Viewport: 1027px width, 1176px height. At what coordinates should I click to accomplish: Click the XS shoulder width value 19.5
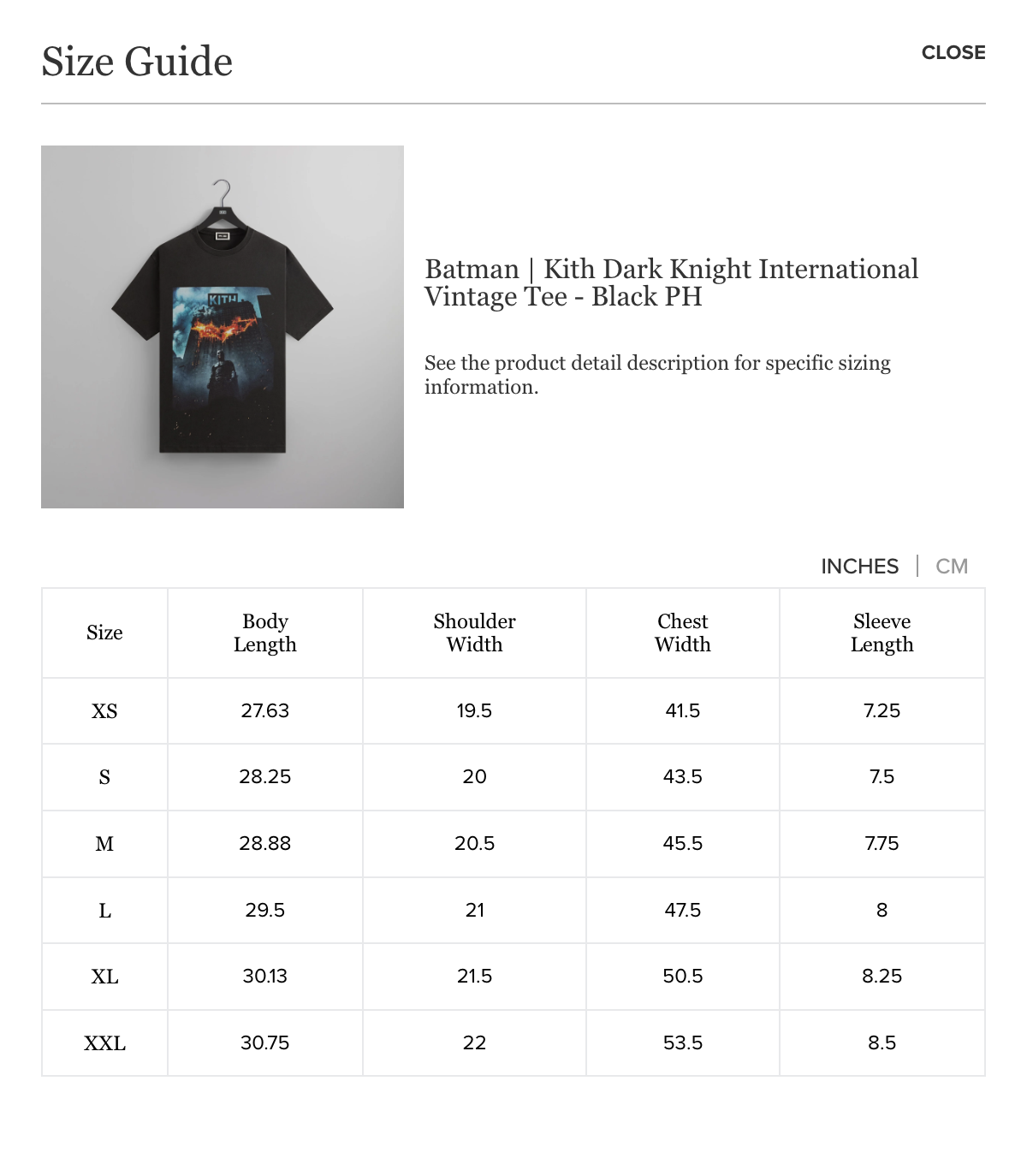(474, 710)
